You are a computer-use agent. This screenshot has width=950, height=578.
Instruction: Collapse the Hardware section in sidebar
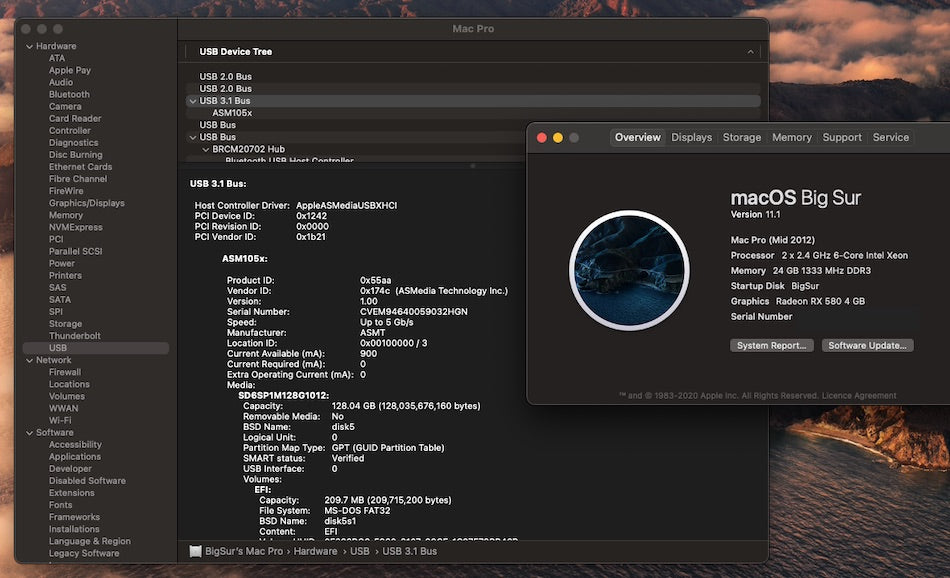(28, 47)
